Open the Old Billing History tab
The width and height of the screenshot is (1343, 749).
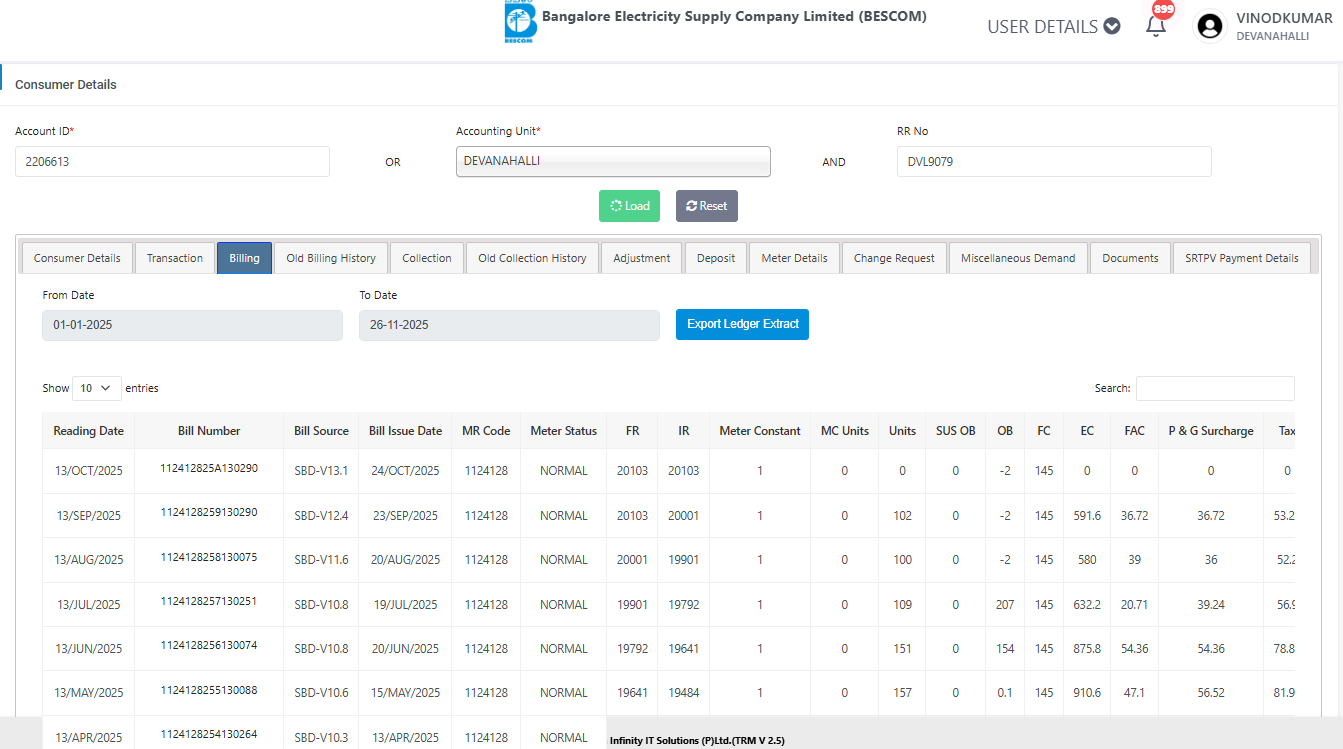[331, 258]
